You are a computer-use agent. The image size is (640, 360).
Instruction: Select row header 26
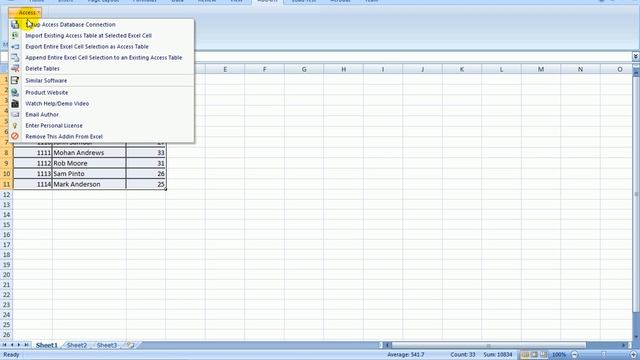click(7, 335)
